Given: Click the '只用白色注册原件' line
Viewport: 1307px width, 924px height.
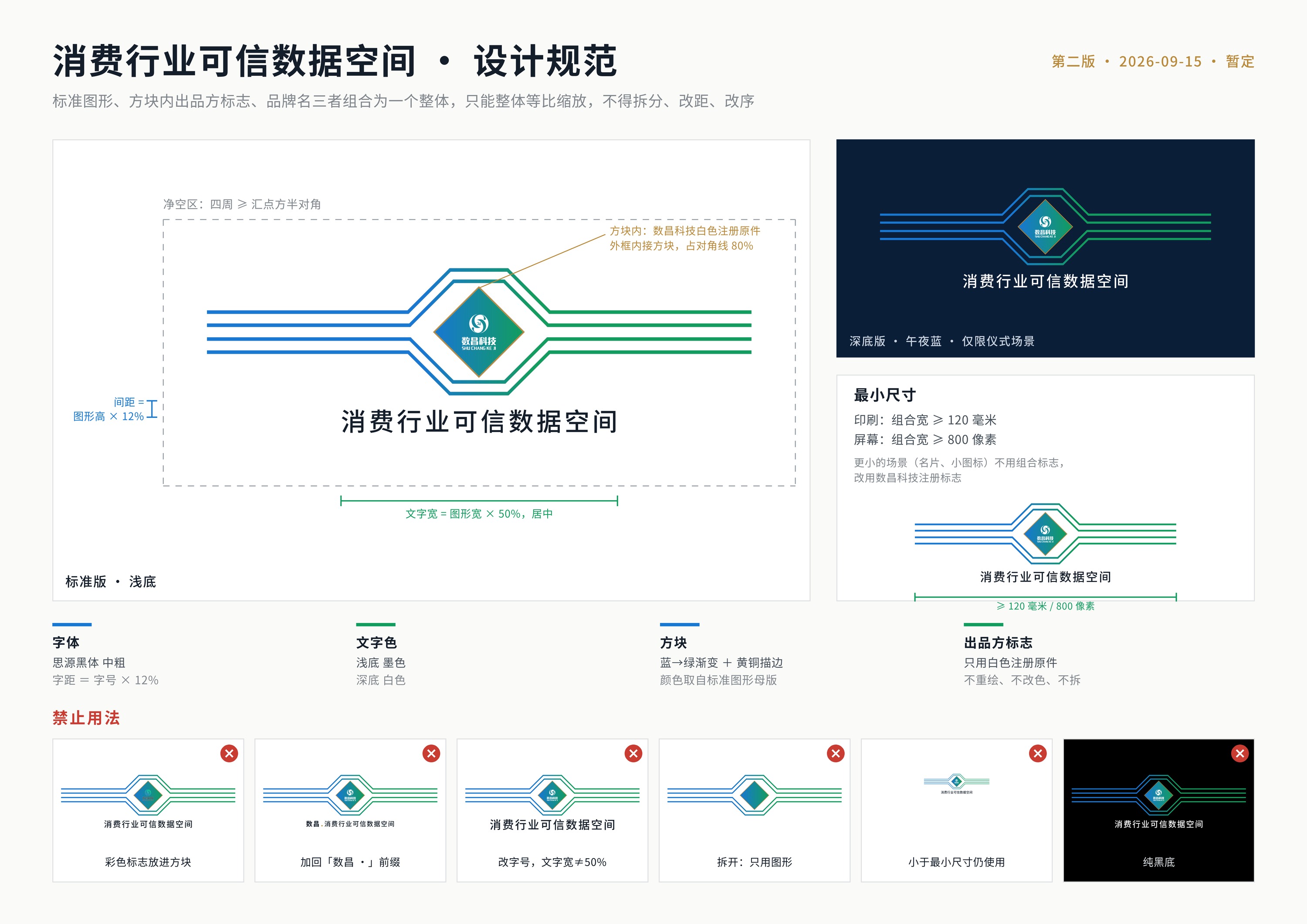Looking at the screenshot, I should [1010, 663].
